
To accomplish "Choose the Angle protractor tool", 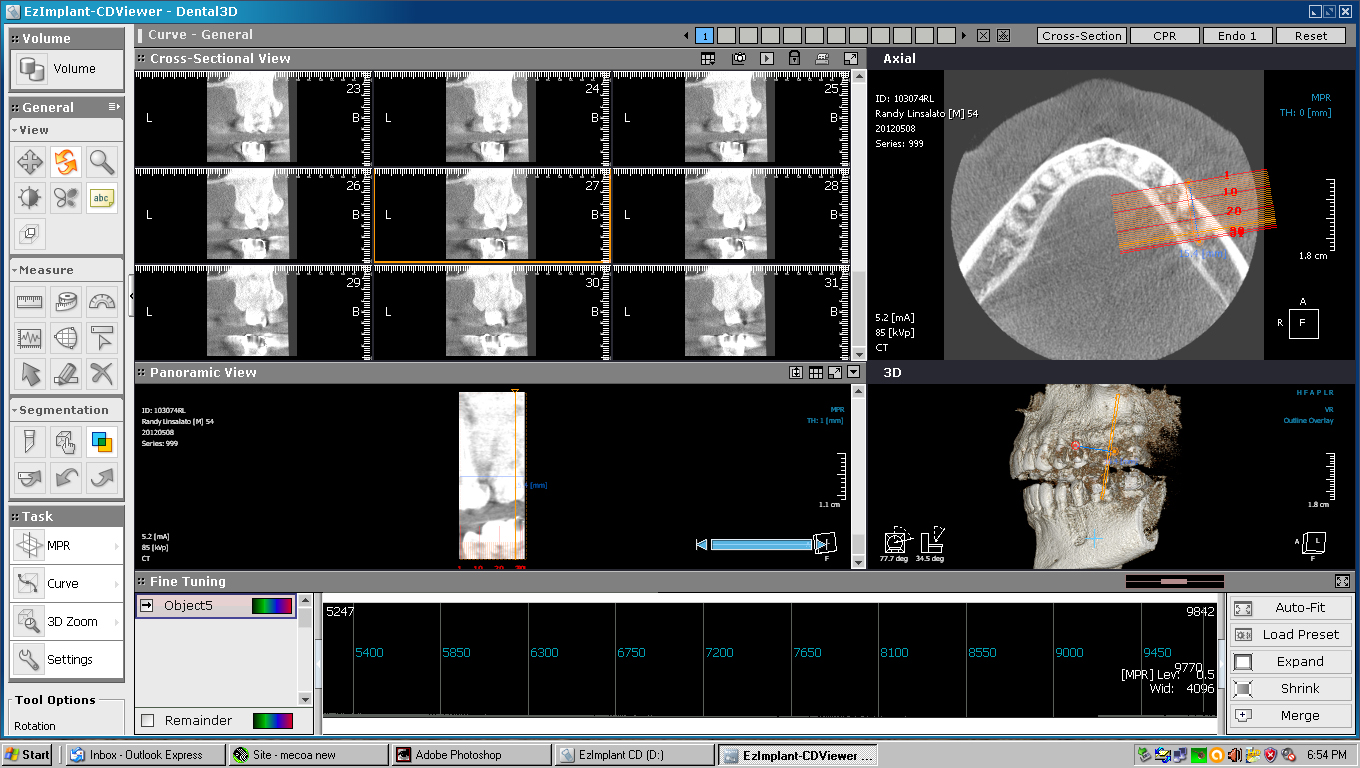I will (x=102, y=302).
